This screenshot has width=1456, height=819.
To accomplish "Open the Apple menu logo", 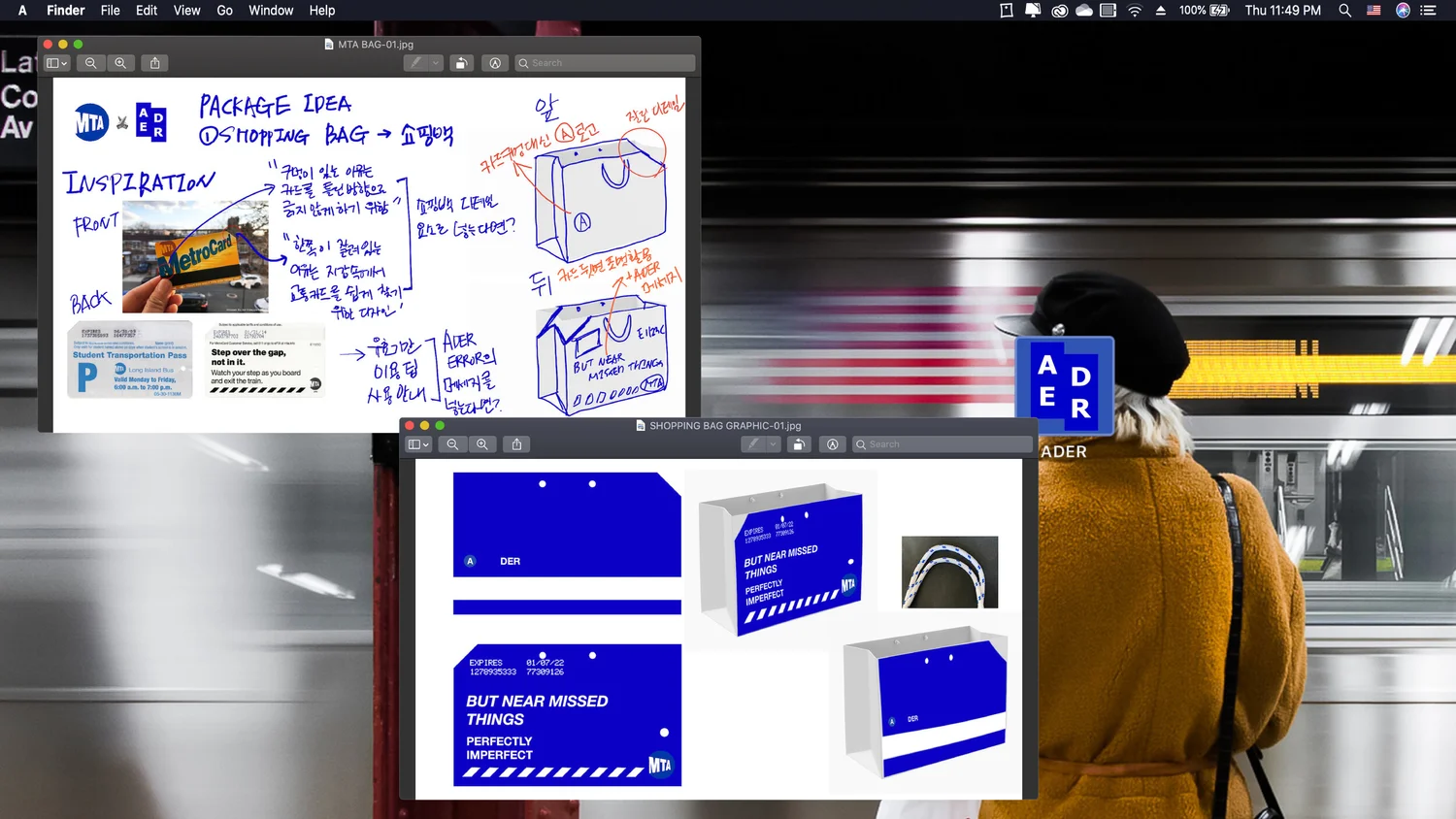I will click(22, 11).
